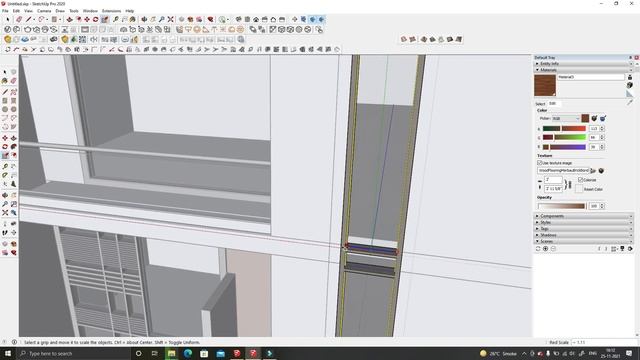Click the Scale tool in left toolbar
Image resolution: width=640 pixels, height=360 pixels.
(x=5, y=156)
